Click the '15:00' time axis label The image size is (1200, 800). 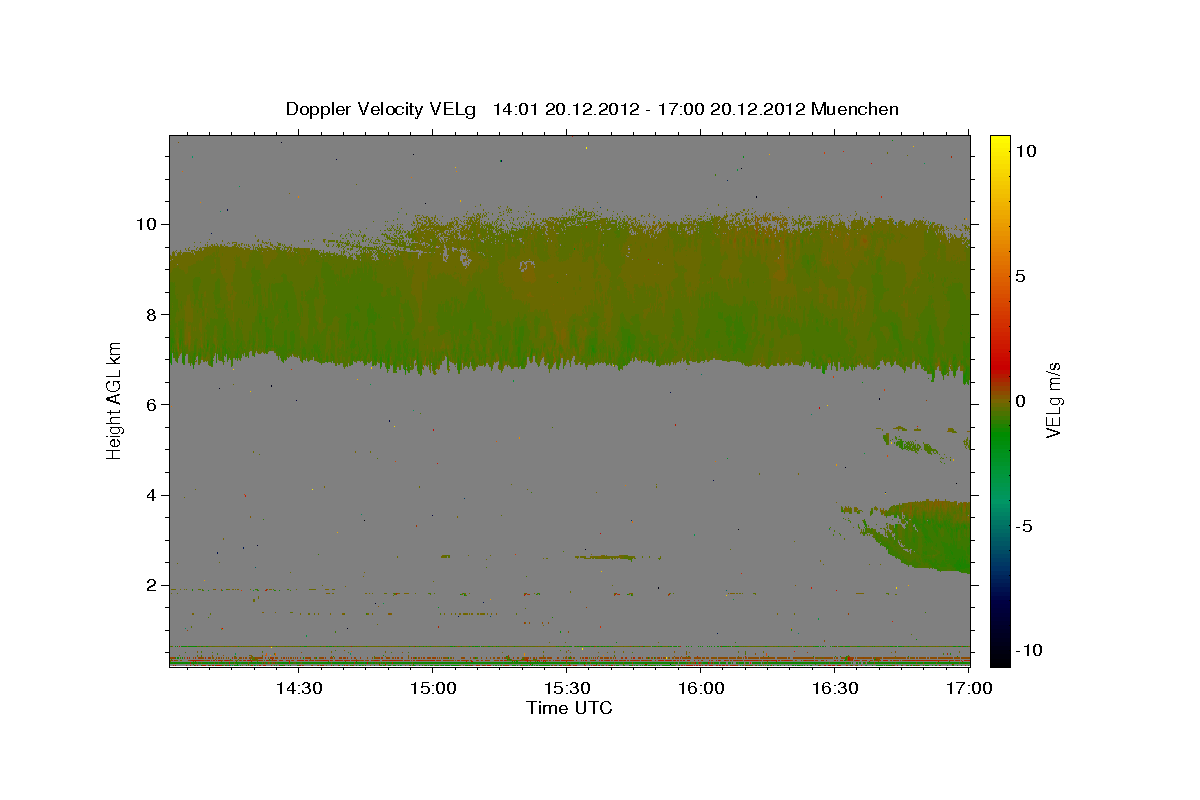pos(433,689)
